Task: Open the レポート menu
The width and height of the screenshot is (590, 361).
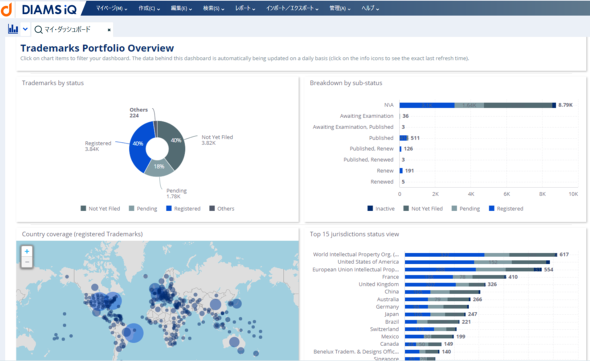Action: pos(245,8)
